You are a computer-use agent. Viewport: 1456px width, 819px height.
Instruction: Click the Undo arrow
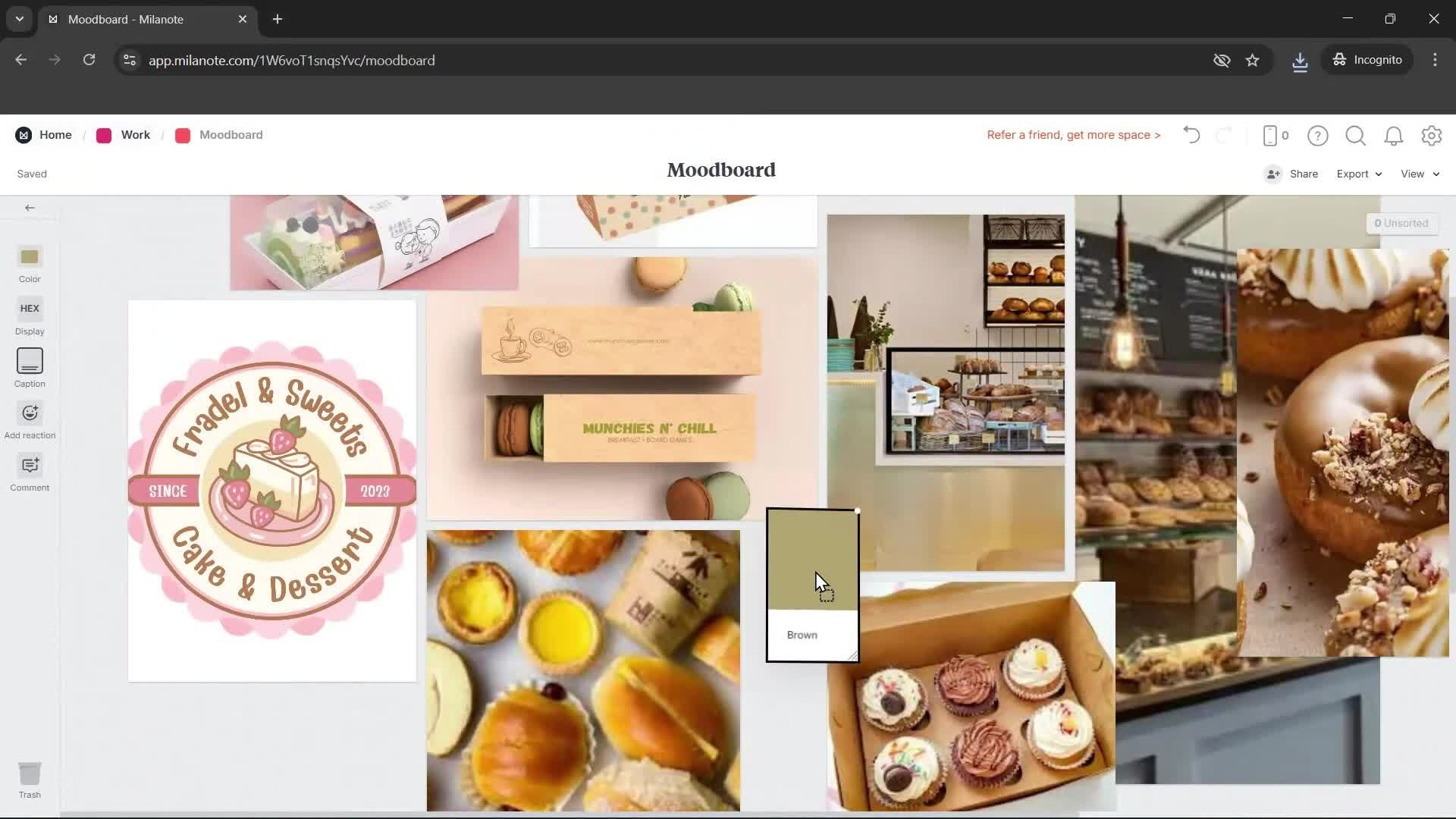point(1191,135)
